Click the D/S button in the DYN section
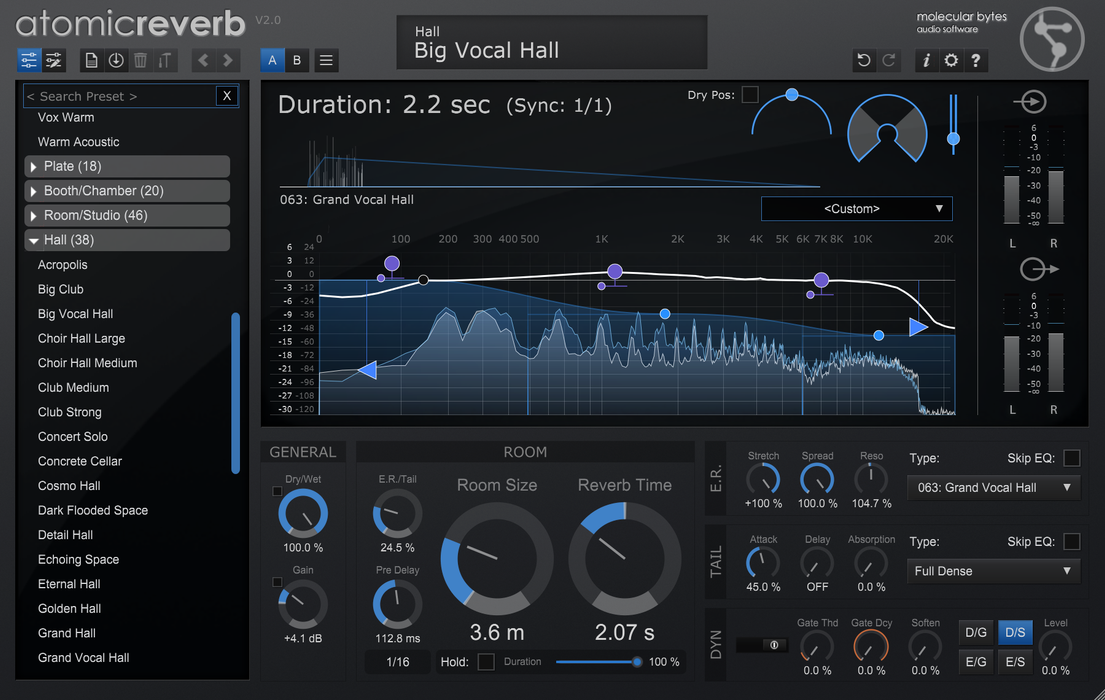 (1014, 632)
